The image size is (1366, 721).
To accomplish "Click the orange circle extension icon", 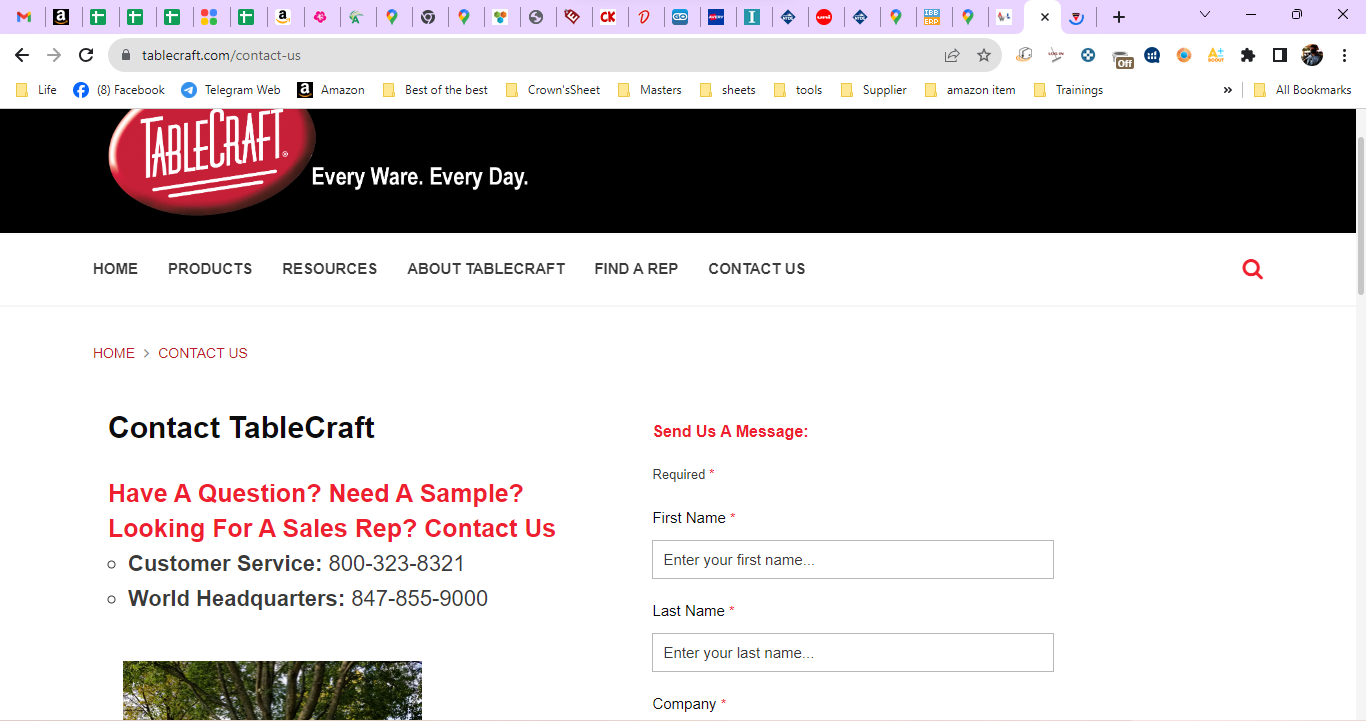I will pyautogui.click(x=1184, y=56).
